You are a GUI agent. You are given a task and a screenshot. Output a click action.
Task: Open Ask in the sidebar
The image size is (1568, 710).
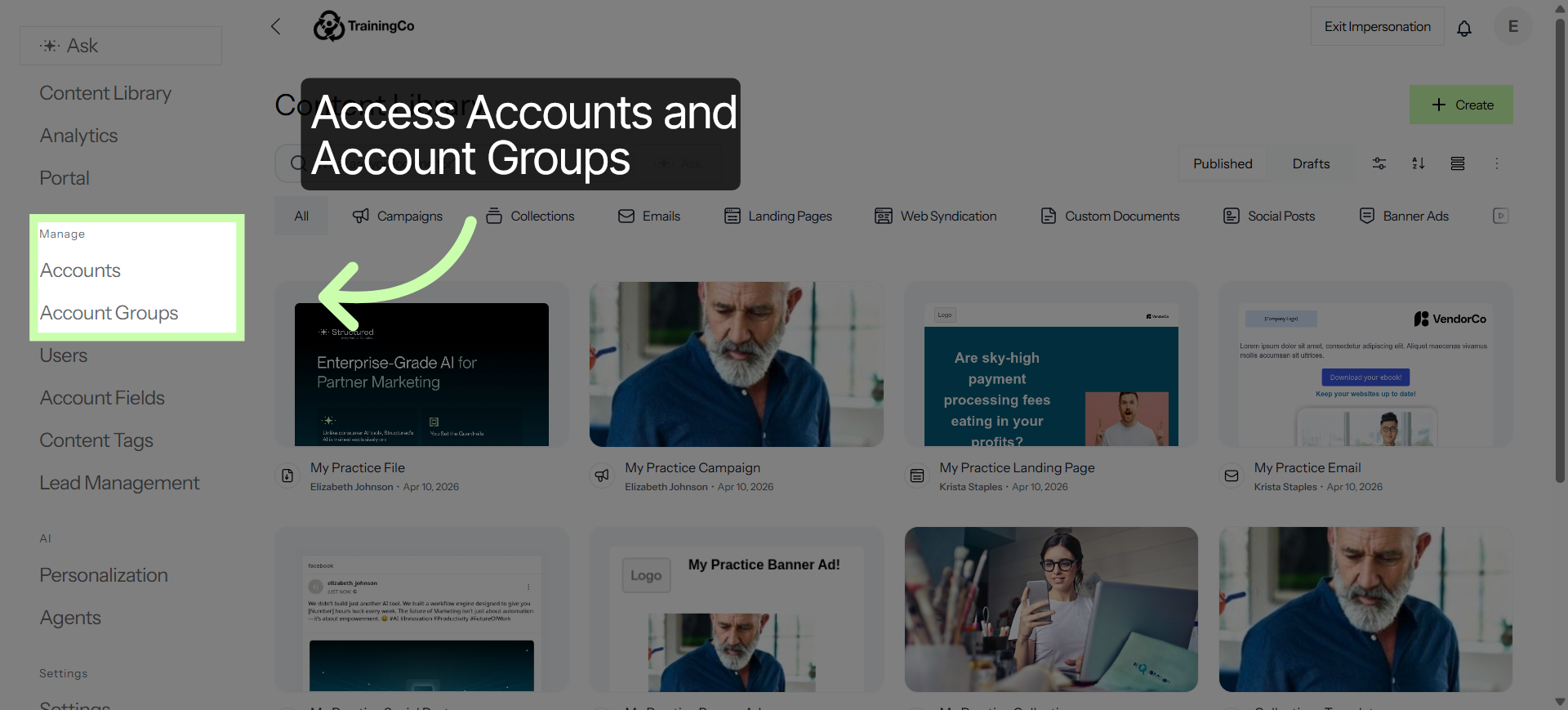[x=121, y=46]
